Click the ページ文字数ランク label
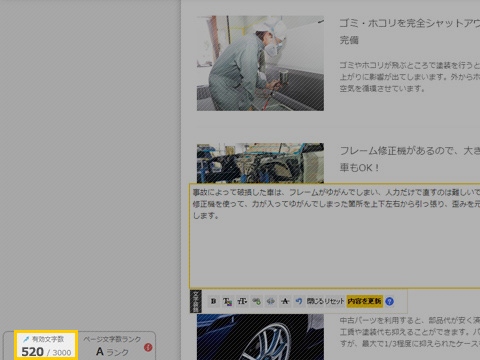The image size is (480, 360). coord(112,339)
